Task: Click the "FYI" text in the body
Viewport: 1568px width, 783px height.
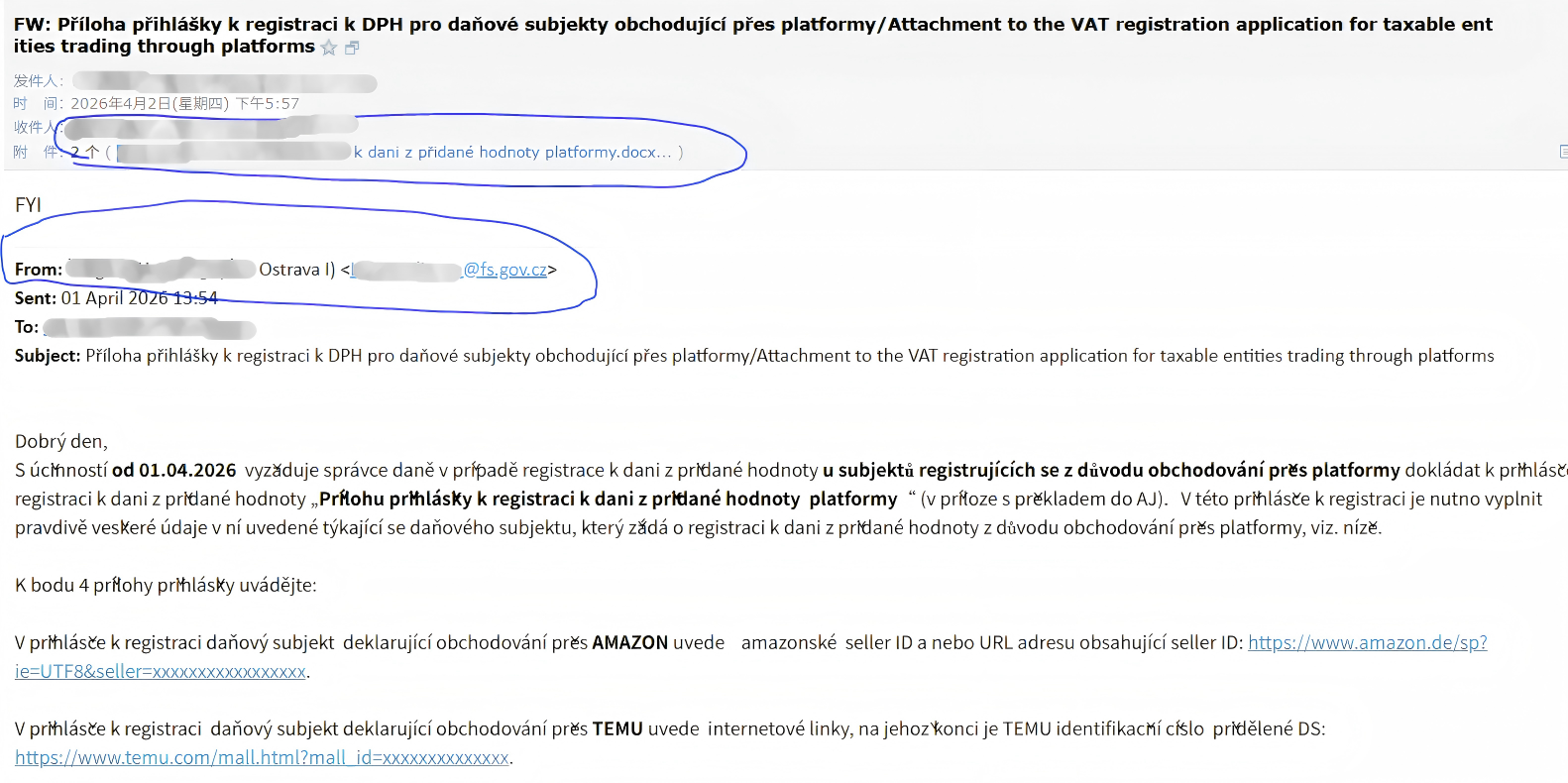Action: (x=28, y=205)
